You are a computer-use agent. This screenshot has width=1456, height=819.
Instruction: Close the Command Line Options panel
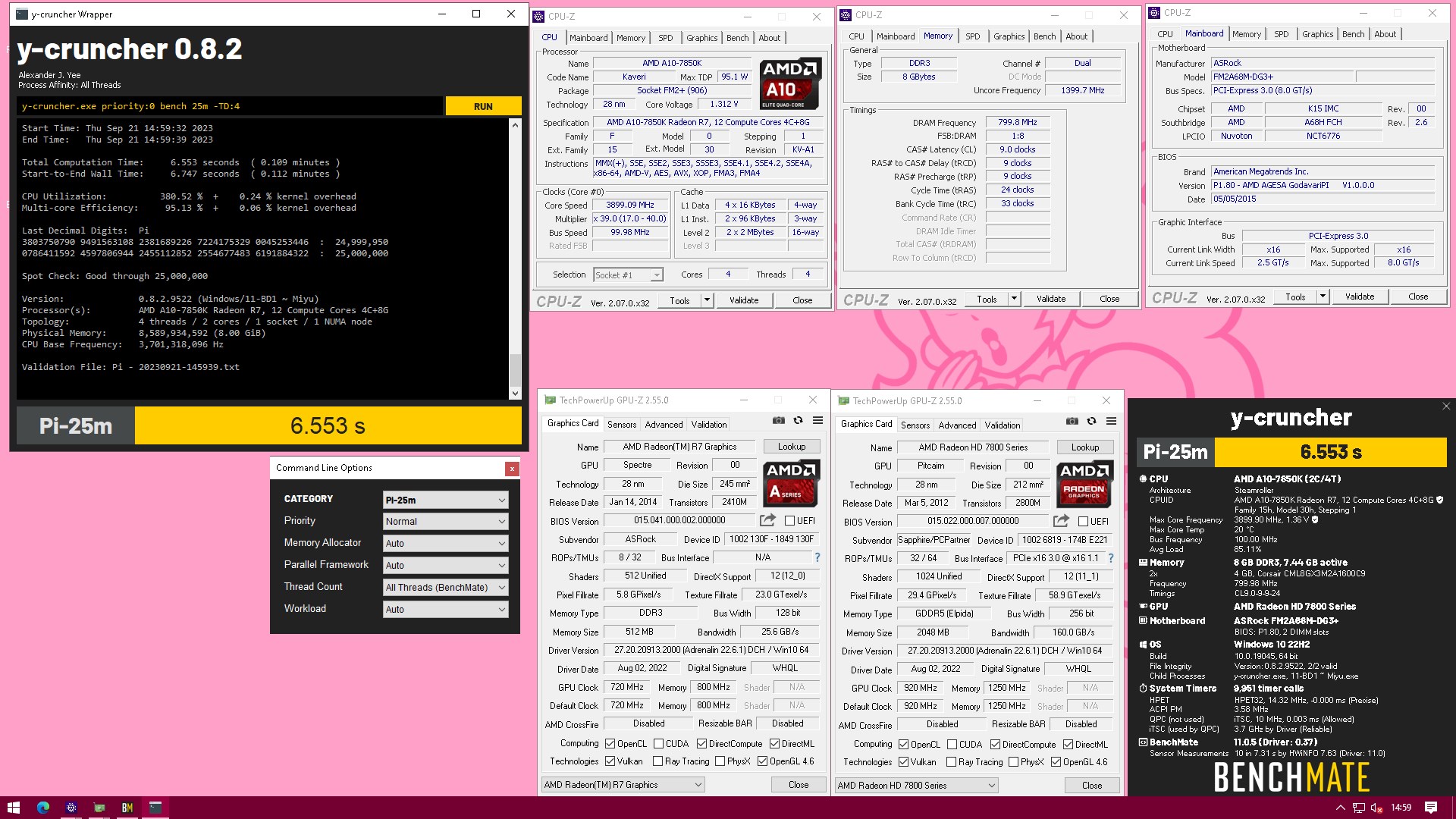(x=512, y=469)
